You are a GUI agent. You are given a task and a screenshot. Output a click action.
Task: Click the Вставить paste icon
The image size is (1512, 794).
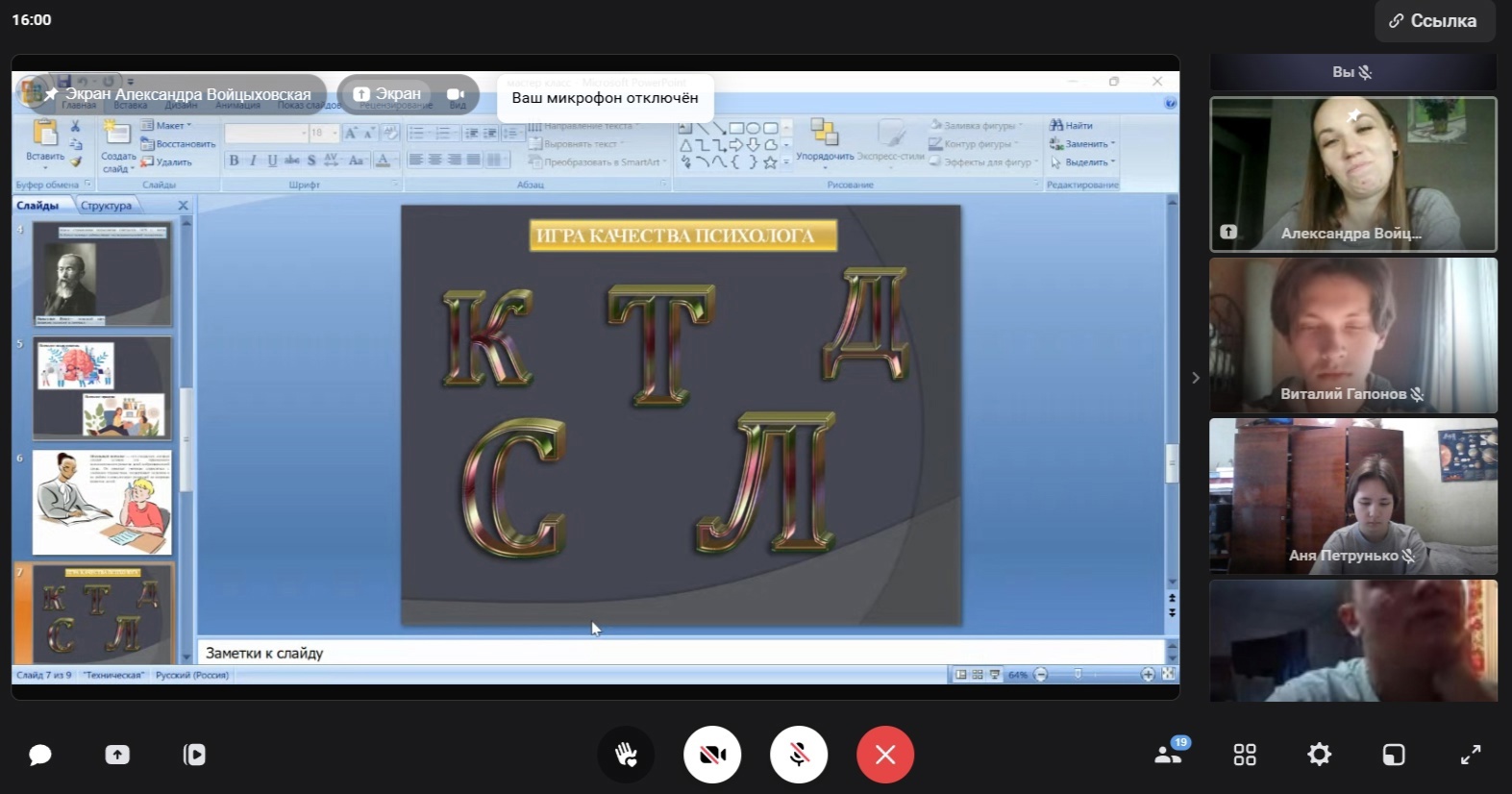click(x=44, y=133)
